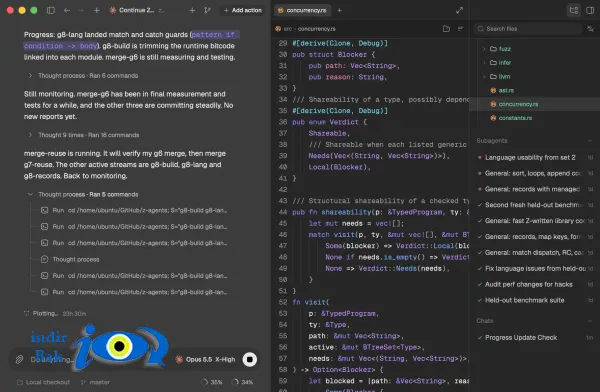
Task: Open the nested Thought process step between Run rows
Action: tap(70, 260)
